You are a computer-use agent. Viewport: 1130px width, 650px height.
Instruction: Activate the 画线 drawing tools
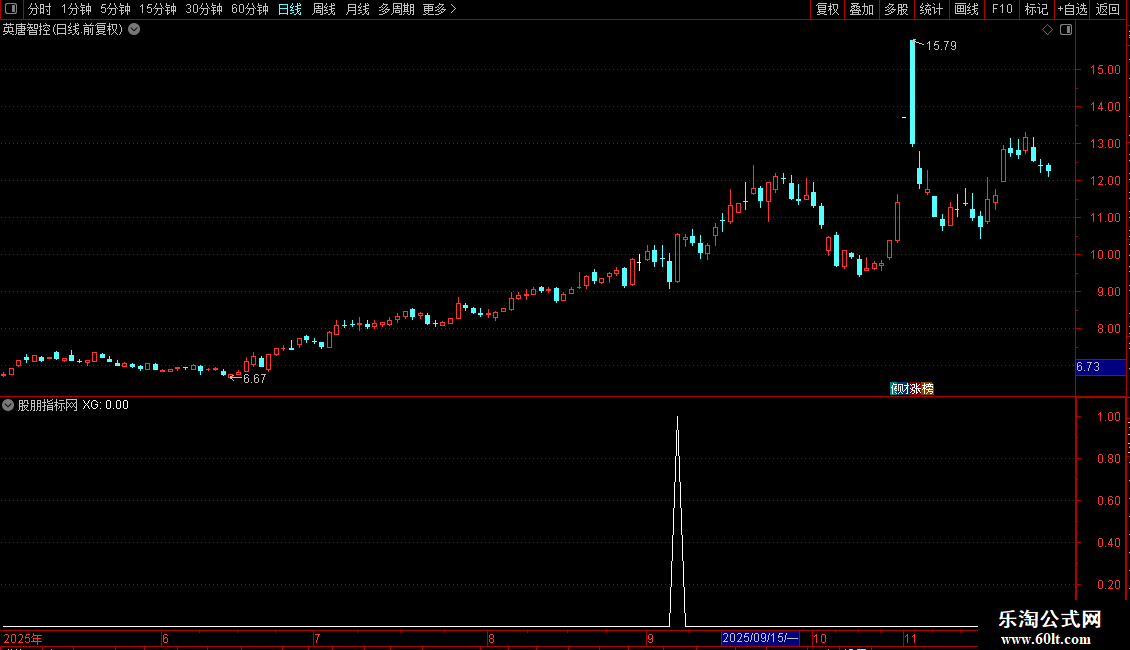click(x=966, y=9)
